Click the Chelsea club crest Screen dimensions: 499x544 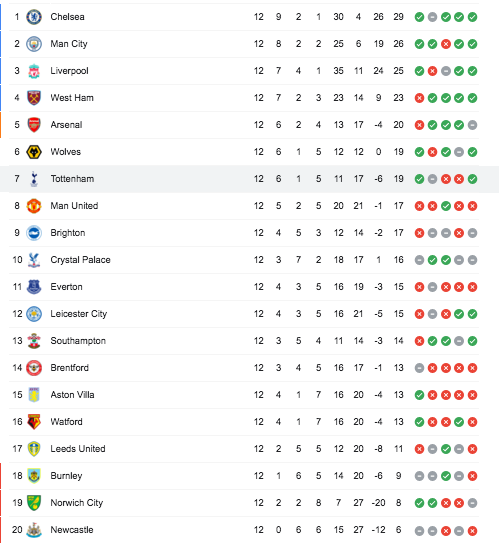pos(34,17)
